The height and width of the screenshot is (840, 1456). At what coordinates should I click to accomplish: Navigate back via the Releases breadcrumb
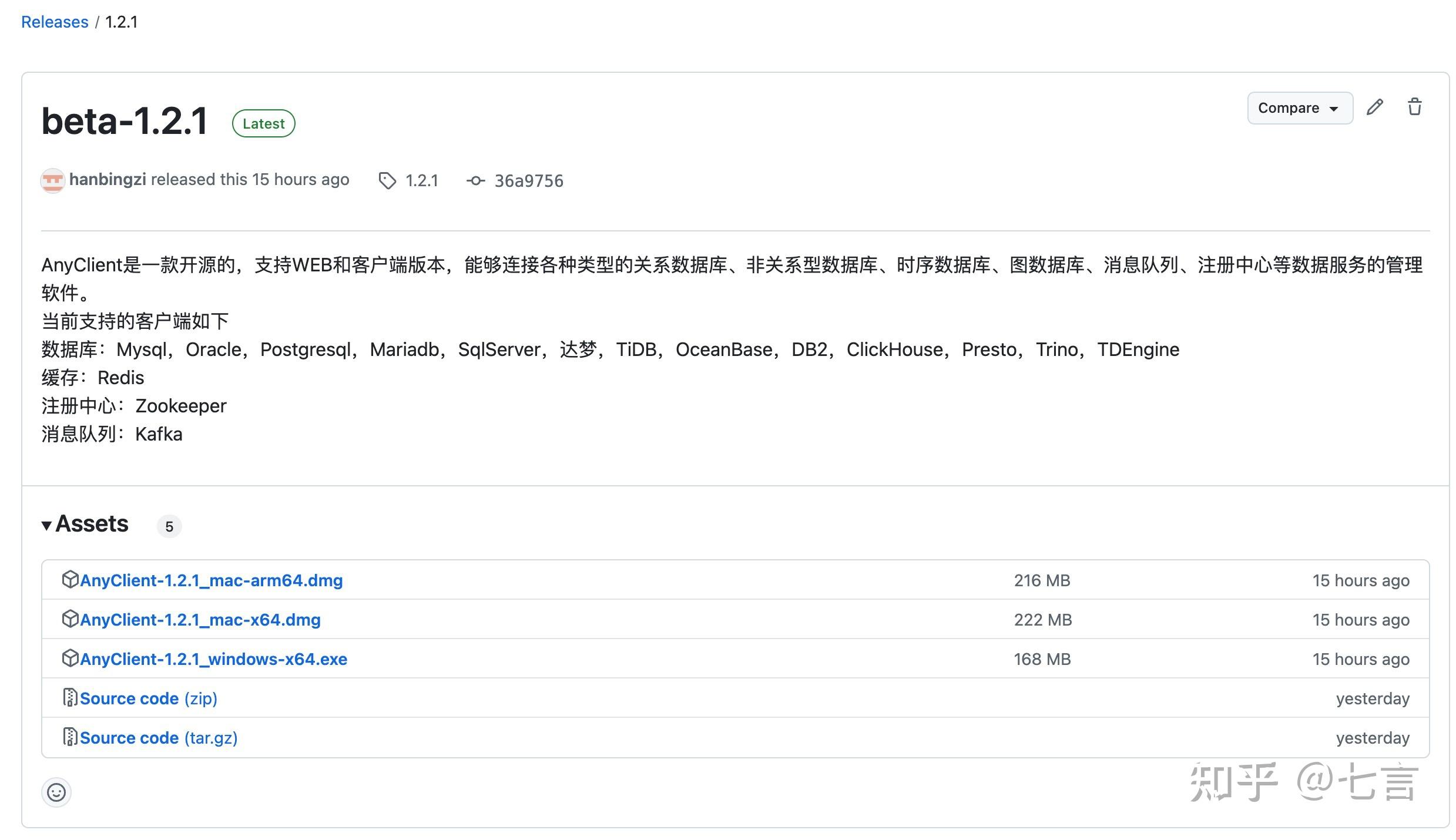pyautogui.click(x=55, y=21)
